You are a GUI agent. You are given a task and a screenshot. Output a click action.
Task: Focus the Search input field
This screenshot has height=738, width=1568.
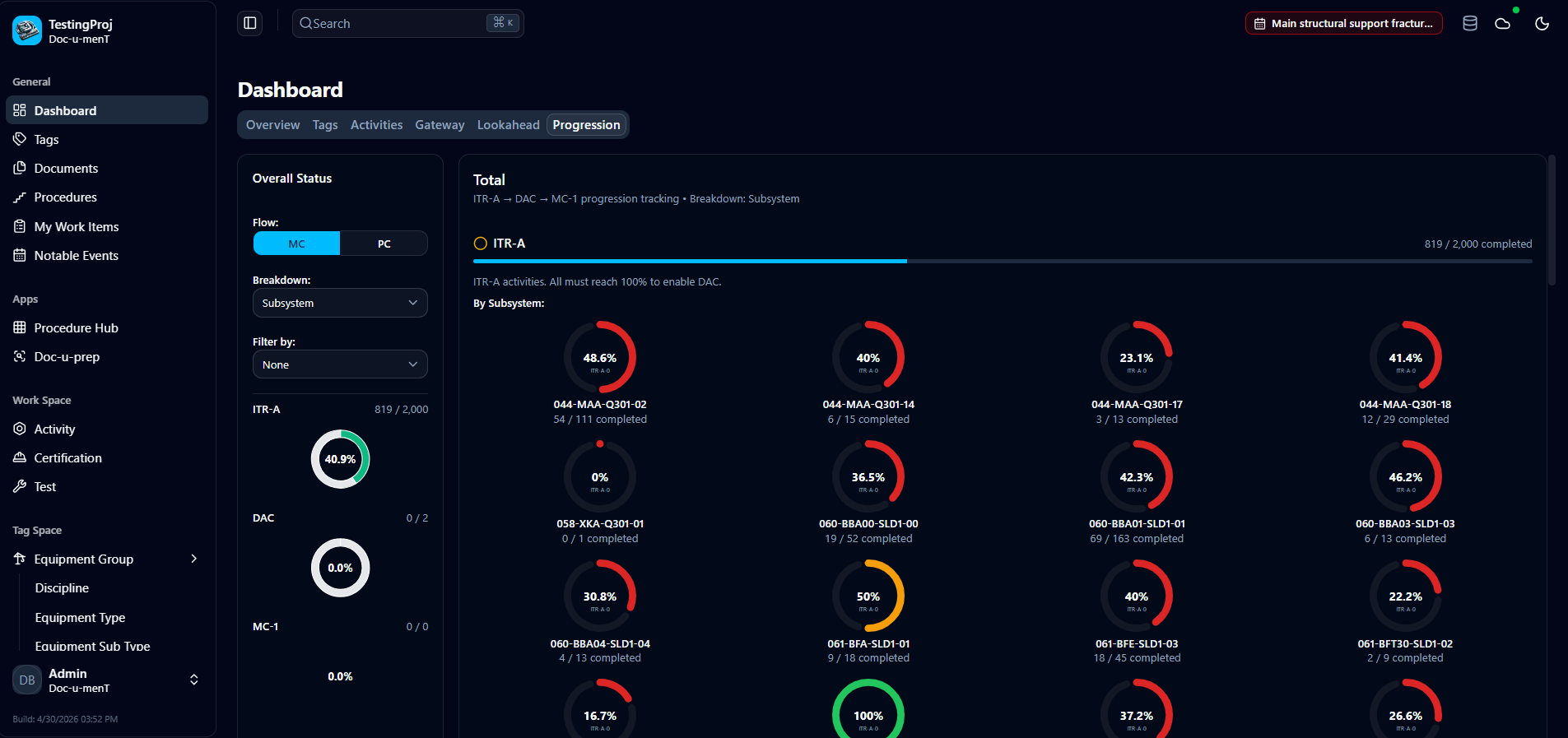click(407, 23)
